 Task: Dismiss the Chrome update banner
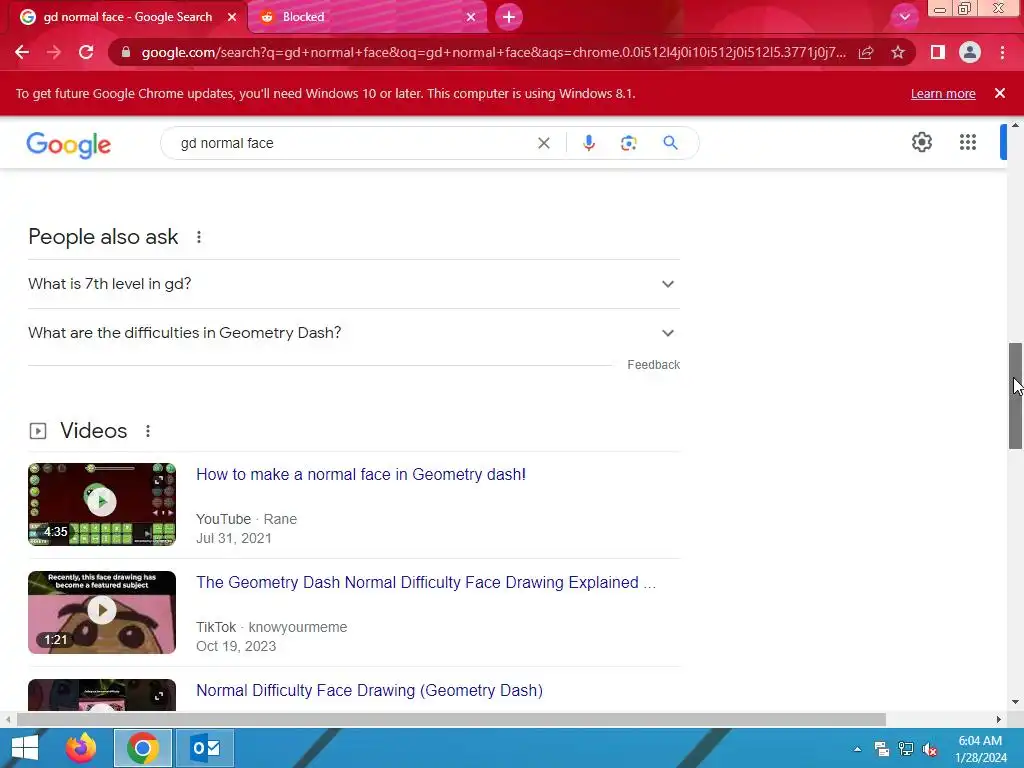pos(999,93)
